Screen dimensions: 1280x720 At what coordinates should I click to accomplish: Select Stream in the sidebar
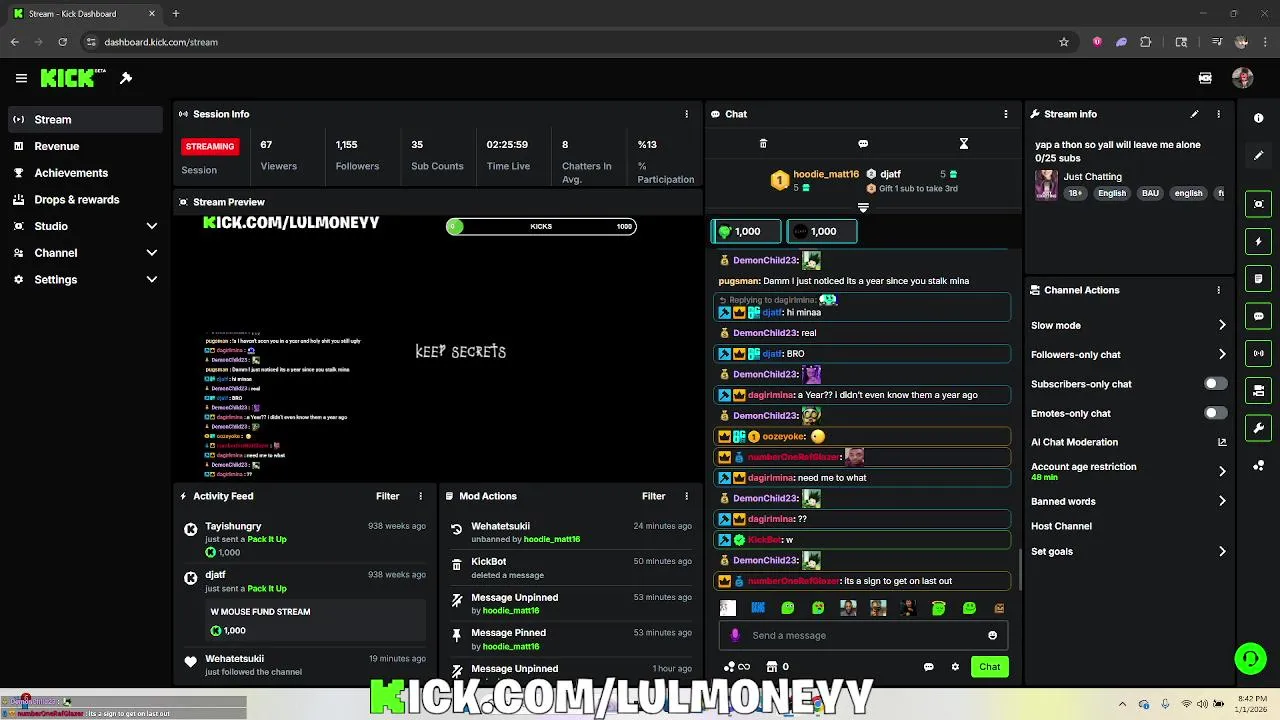coord(85,119)
